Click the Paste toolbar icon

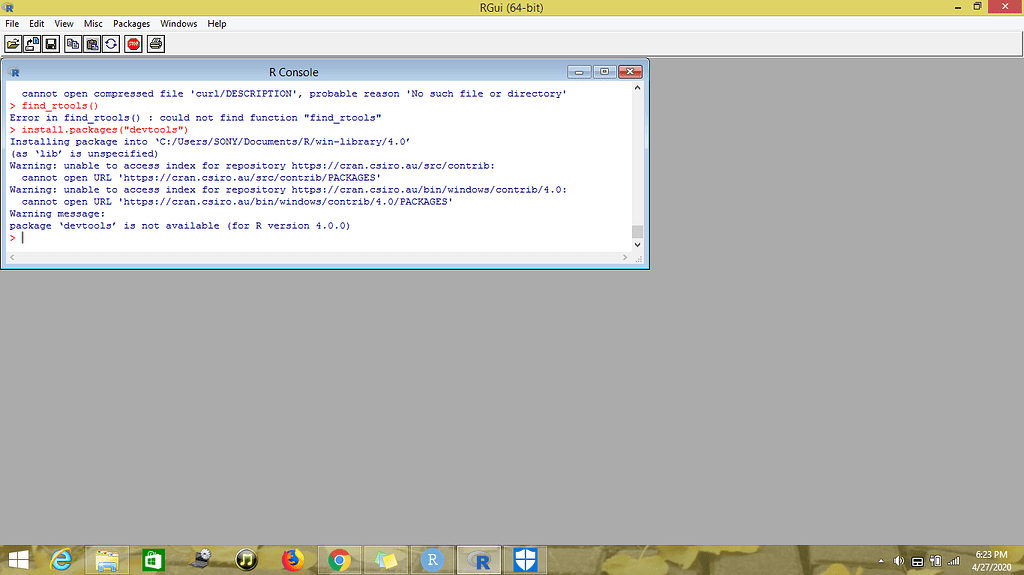(x=92, y=44)
